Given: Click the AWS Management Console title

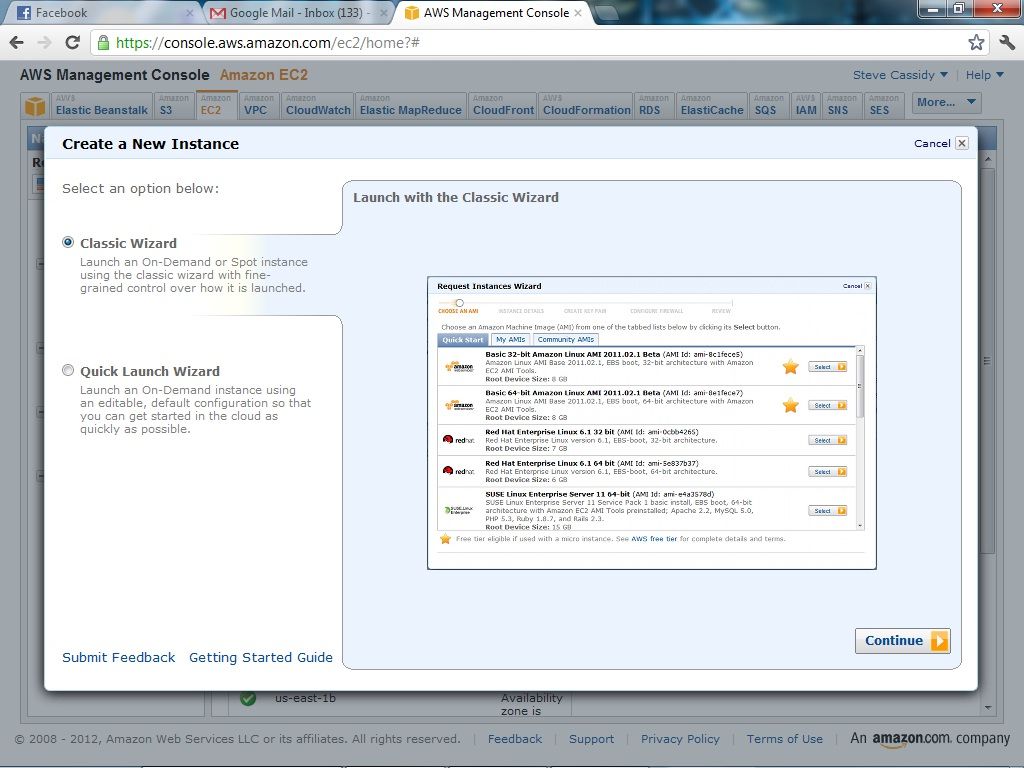Looking at the screenshot, I should [x=114, y=75].
